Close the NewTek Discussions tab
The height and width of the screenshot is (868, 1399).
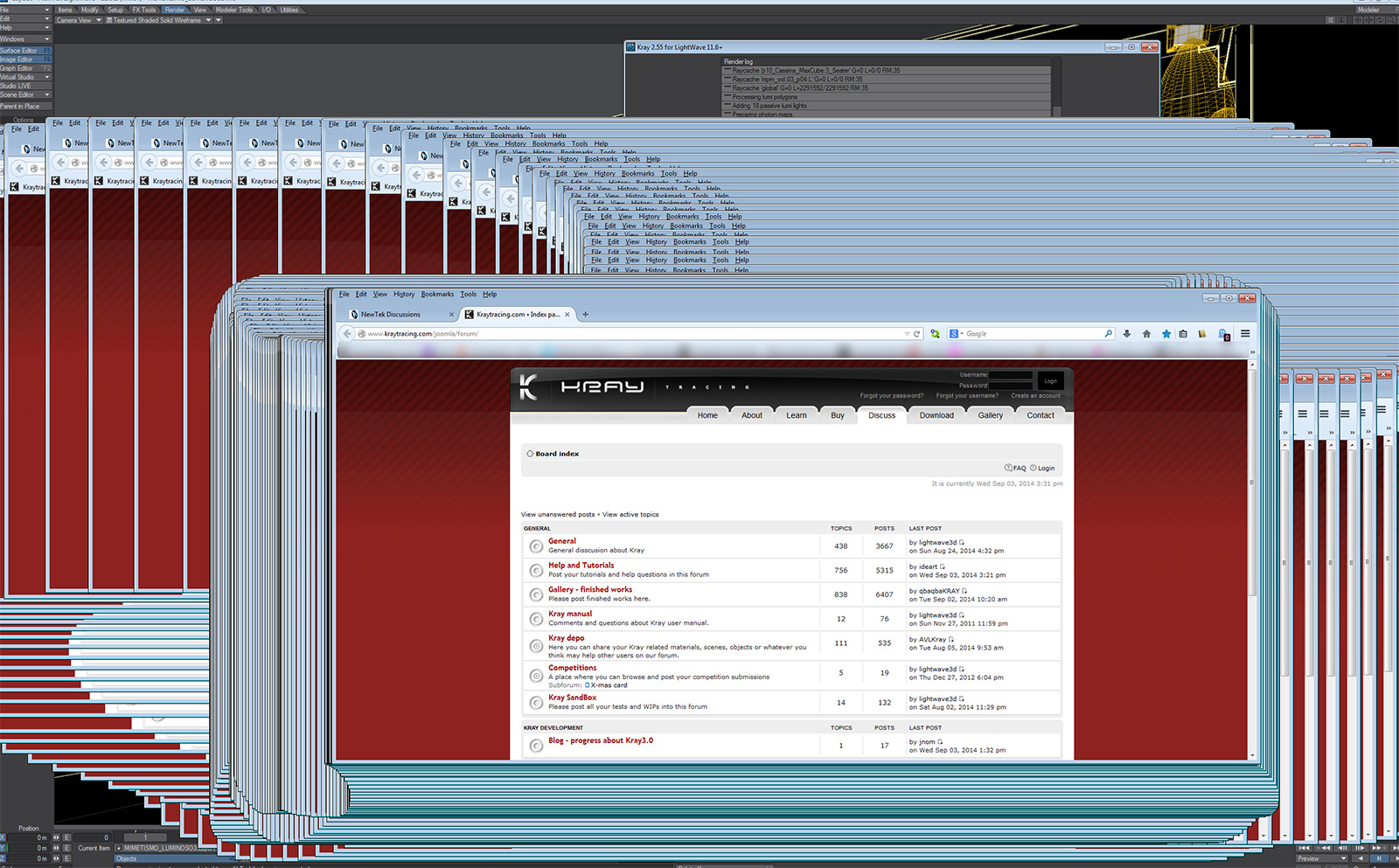tap(452, 315)
